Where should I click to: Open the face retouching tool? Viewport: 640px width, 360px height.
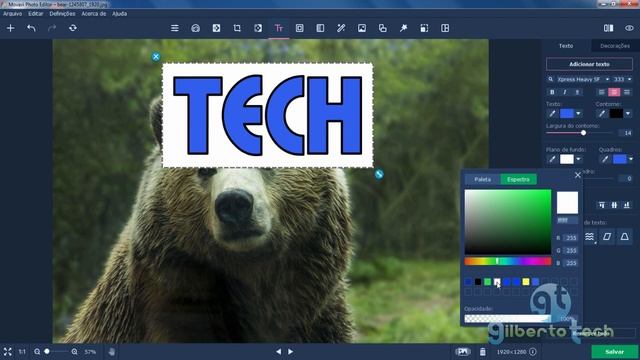click(196, 28)
